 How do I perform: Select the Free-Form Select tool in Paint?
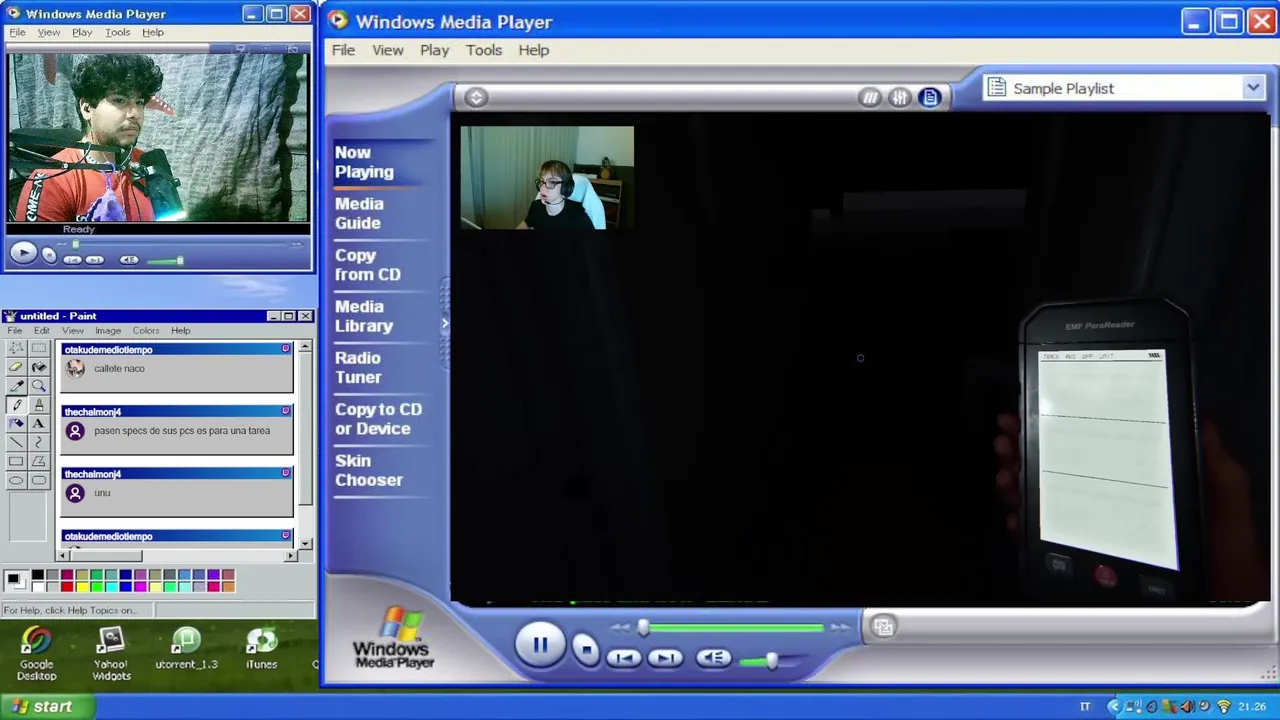pyautogui.click(x=17, y=348)
